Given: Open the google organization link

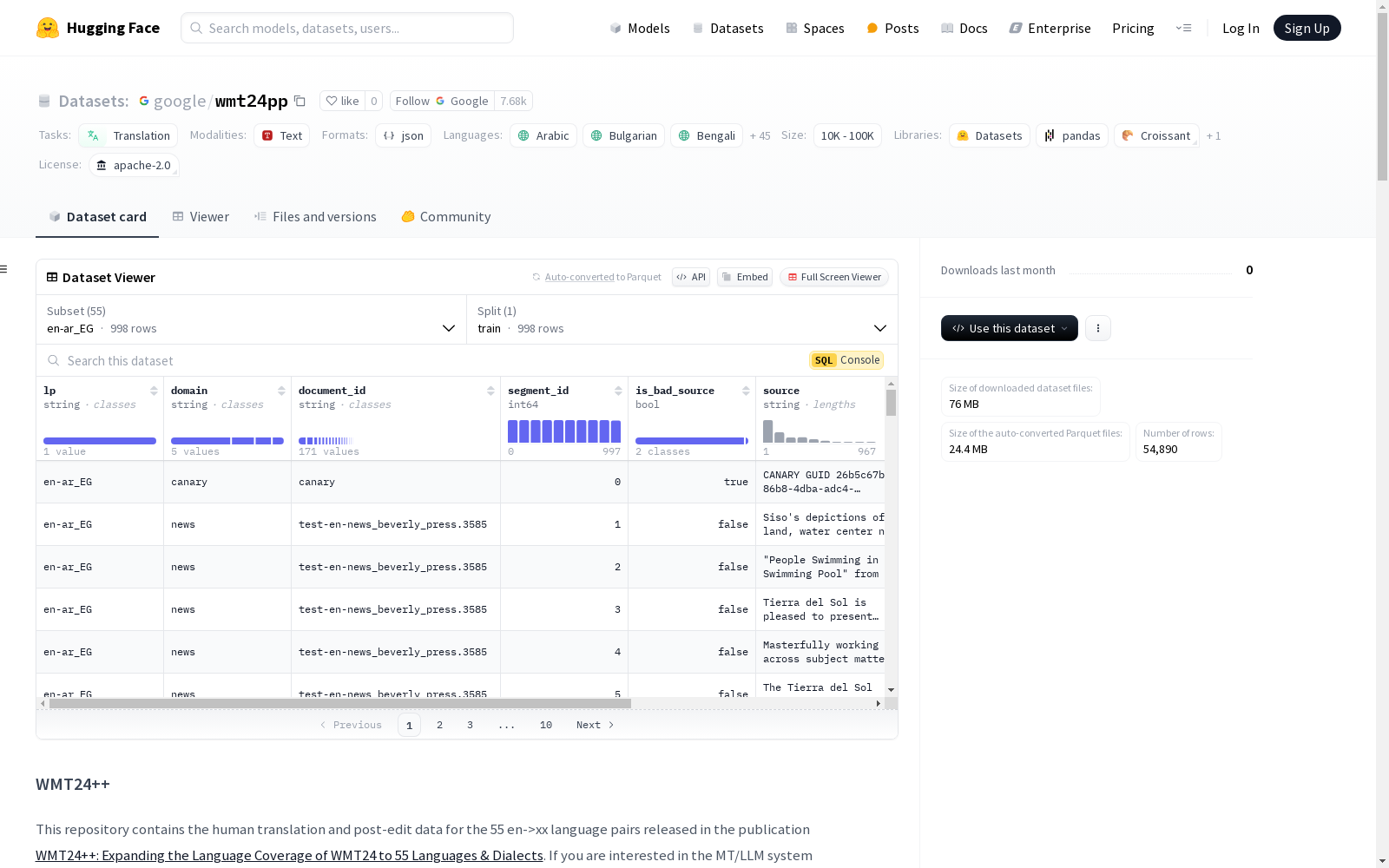Looking at the screenshot, I should click(x=180, y=101).
